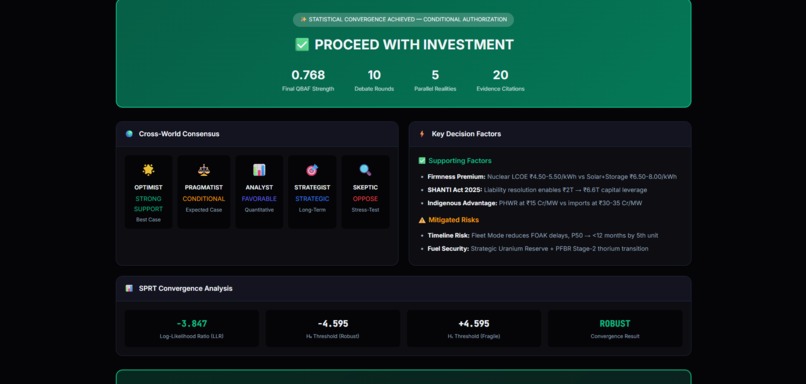The image size is (806, 384).
Task: Click the Strategist target icon
Action: coord(312,170)
